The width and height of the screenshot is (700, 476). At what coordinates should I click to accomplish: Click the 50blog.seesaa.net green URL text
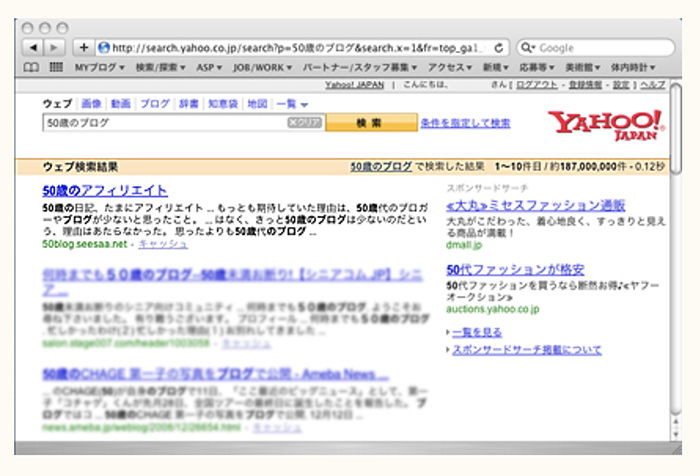click(x=85, y=244)
